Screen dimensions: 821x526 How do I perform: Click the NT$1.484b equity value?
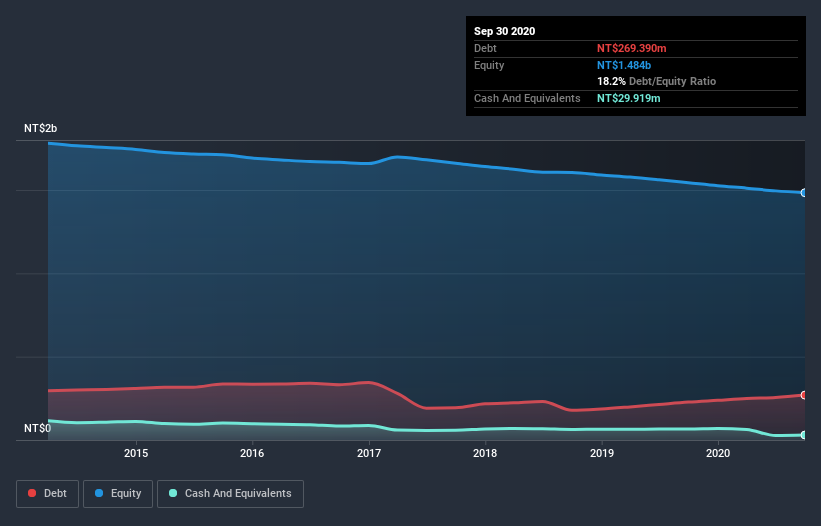[x=624, y=65]
